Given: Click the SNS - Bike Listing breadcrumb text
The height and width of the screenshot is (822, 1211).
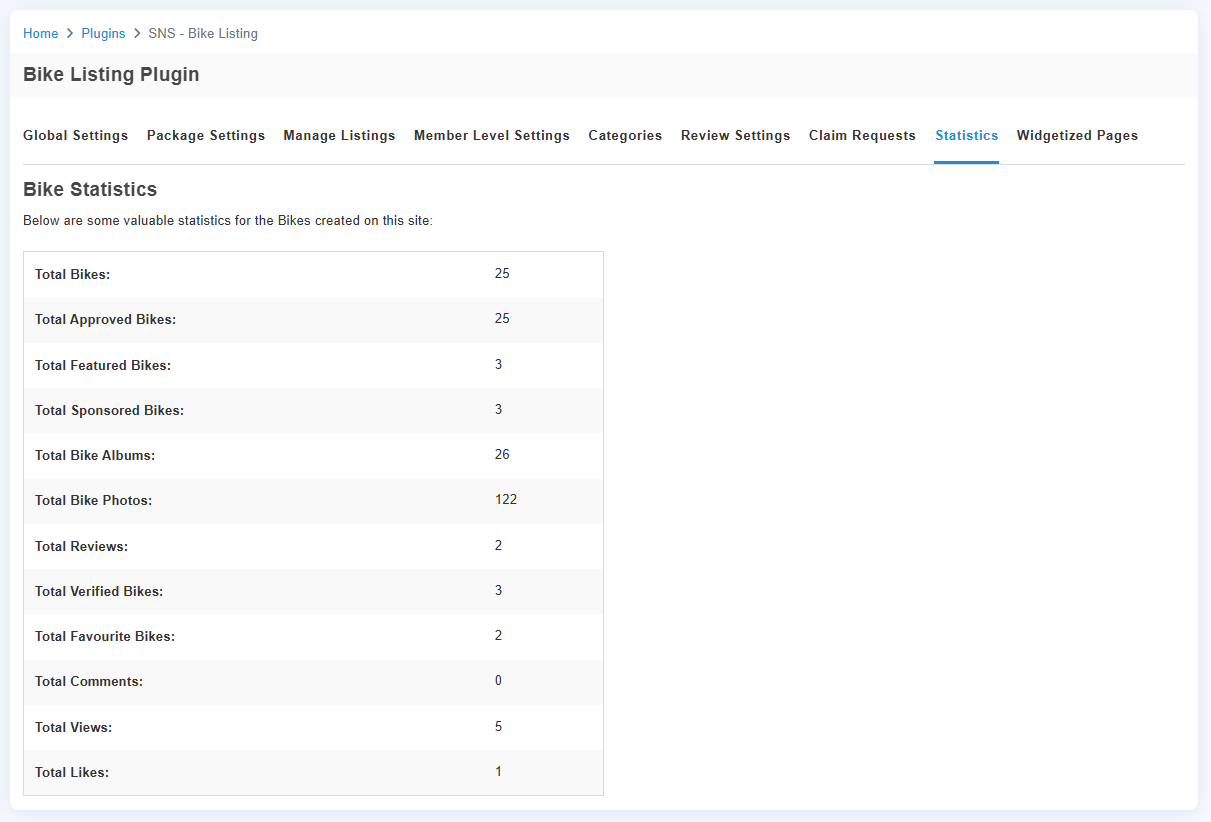Looking at the screenshot, I should click(203, 33).
